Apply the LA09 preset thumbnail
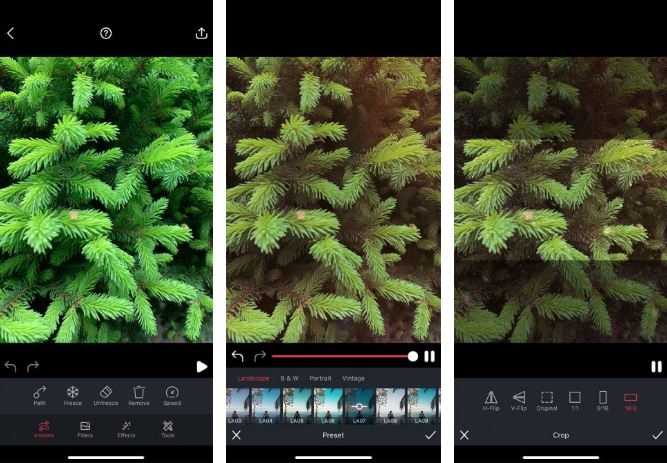Image resolution: width=667 pixels, height=463 pixels. [422, 406]
